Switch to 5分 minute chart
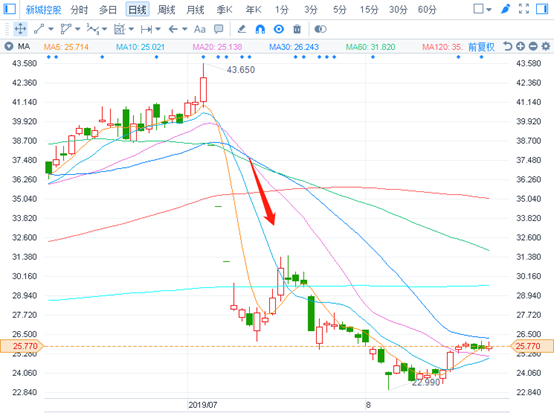This screenshot has width=554, height=413. (340, 10)
